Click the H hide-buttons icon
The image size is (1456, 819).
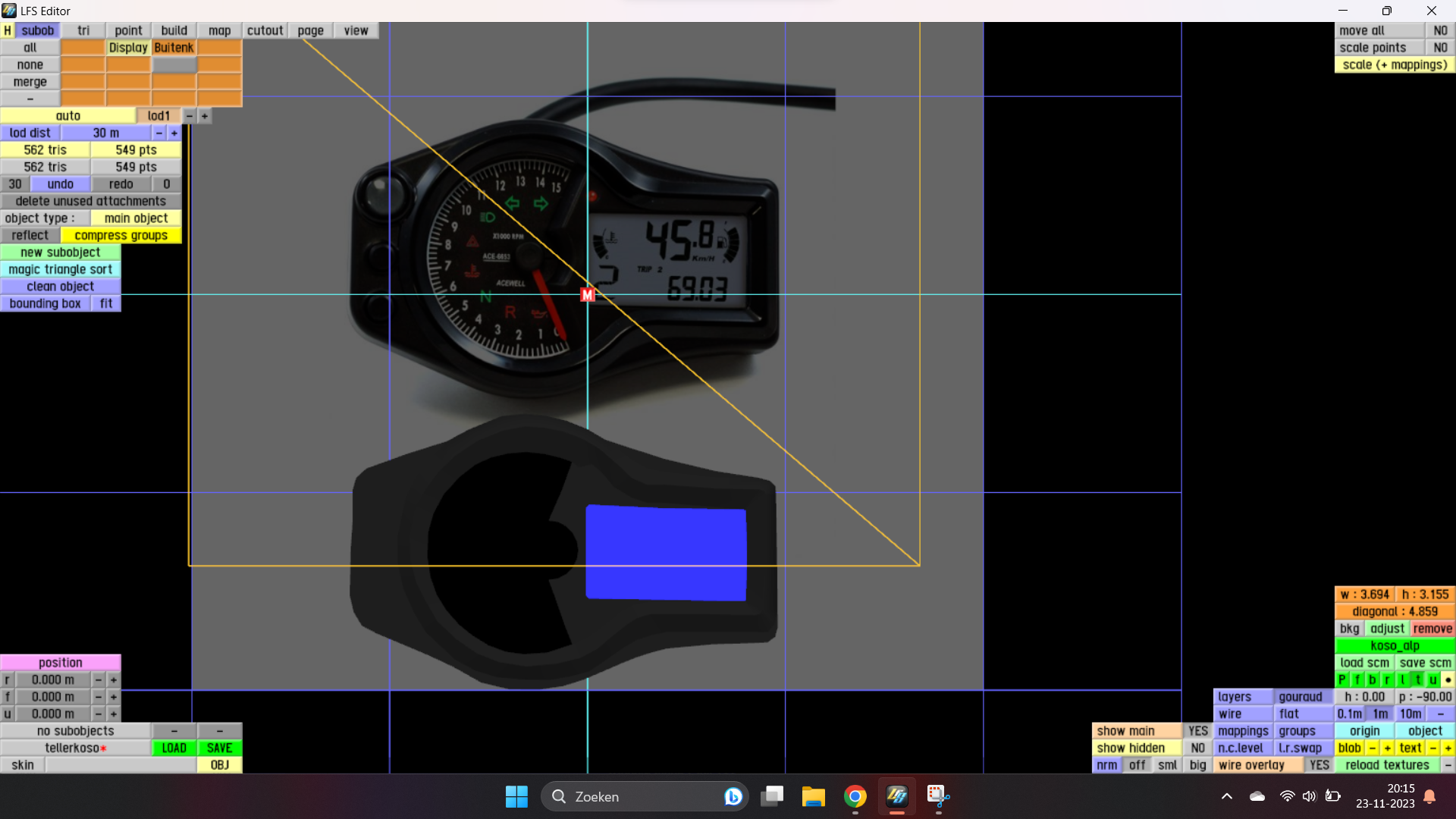(x=8, y=30)
